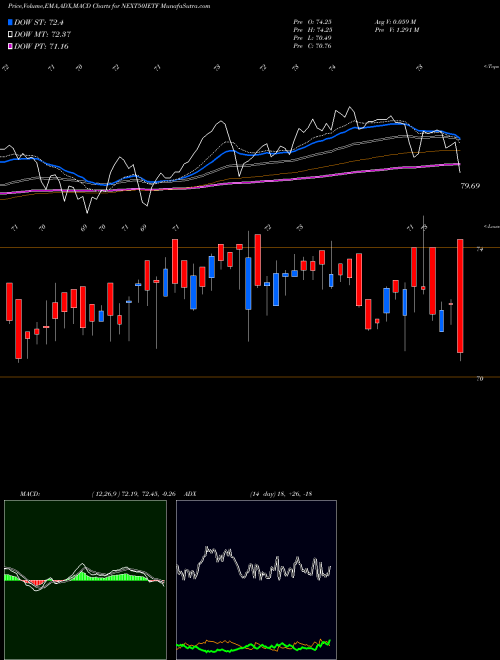Image resolution: width=500 pixels, height=660 pixels.
Task: Select the 'DOW ST: 72.4' legend label
Action: point(39,22)
